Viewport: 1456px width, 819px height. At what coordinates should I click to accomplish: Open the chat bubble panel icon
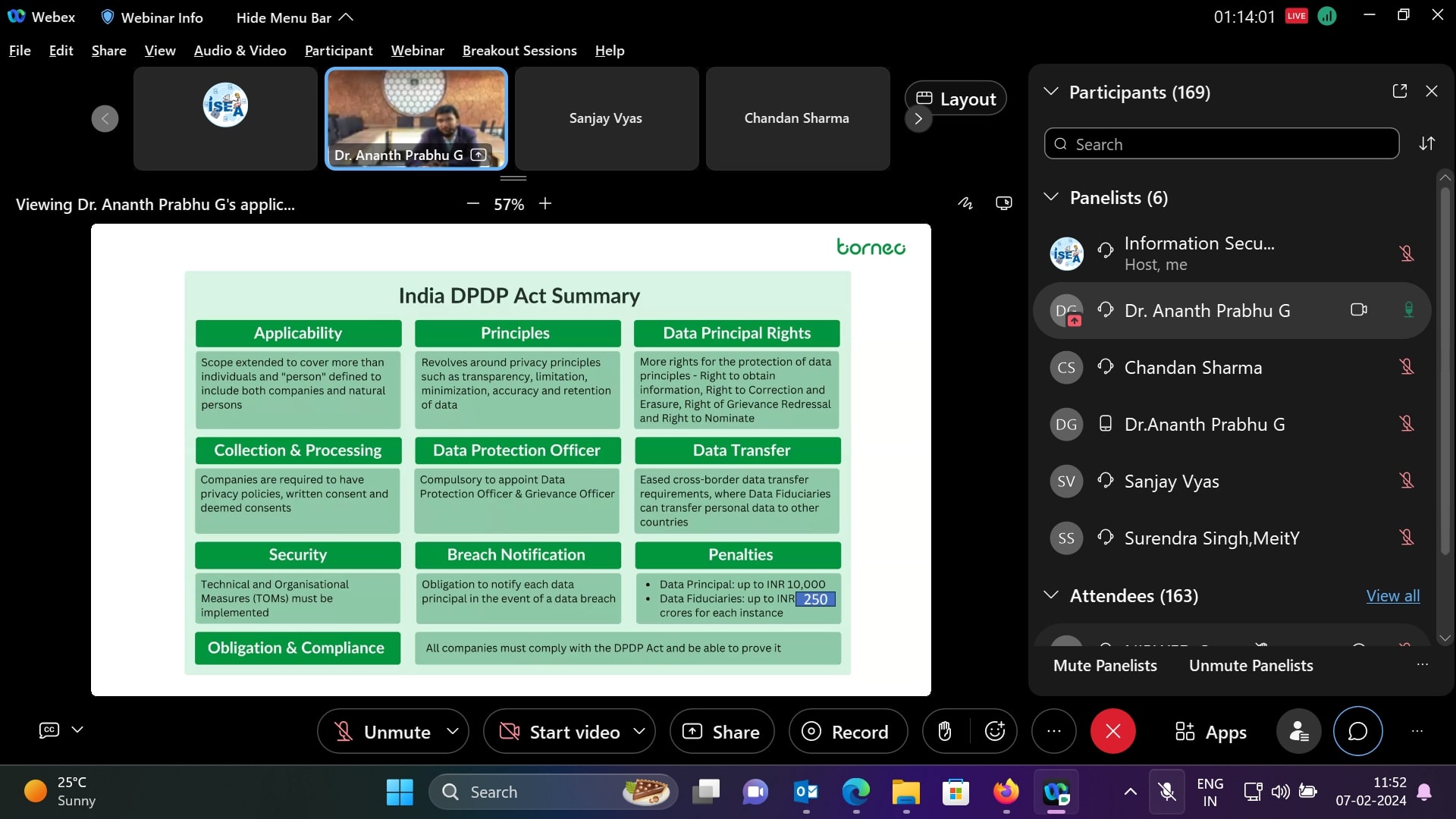coord(1357,731)
